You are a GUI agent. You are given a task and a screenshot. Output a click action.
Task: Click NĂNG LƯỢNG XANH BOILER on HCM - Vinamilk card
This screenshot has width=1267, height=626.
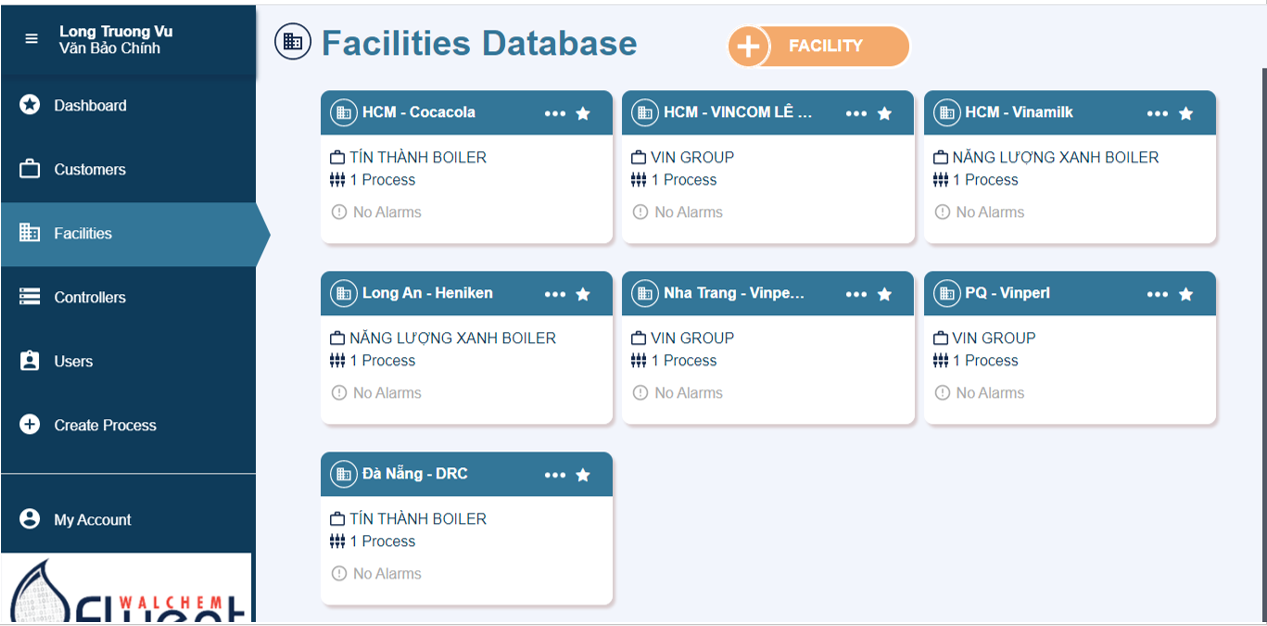[x=1055, y=157]
